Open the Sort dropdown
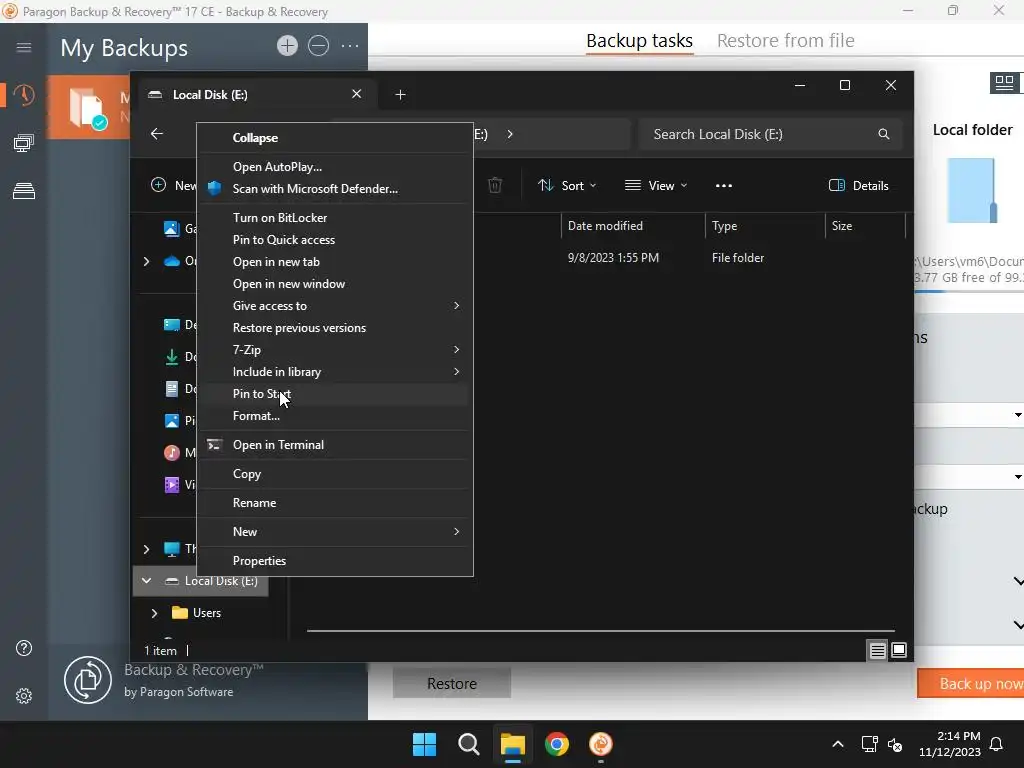The height and width of the screenshot is (768, 1024). coord(567,185)
